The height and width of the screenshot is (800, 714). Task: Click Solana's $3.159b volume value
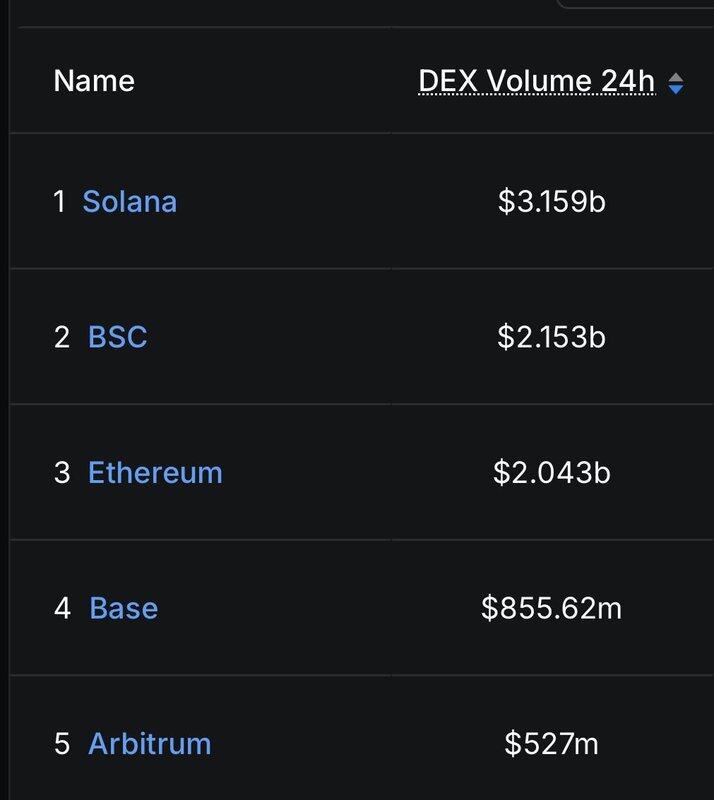551,201
